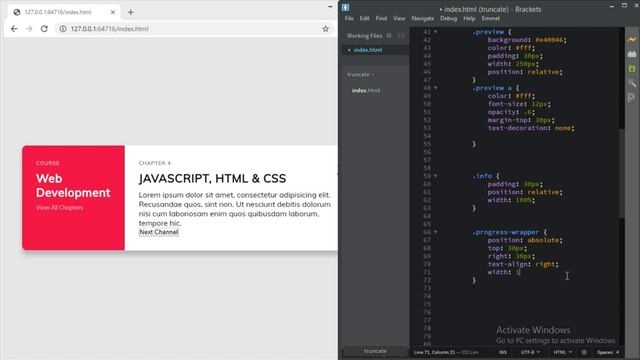Click the opacity: .6 line in editor
The height and width of the screenshot is (360, 640).
pos(511,112)
